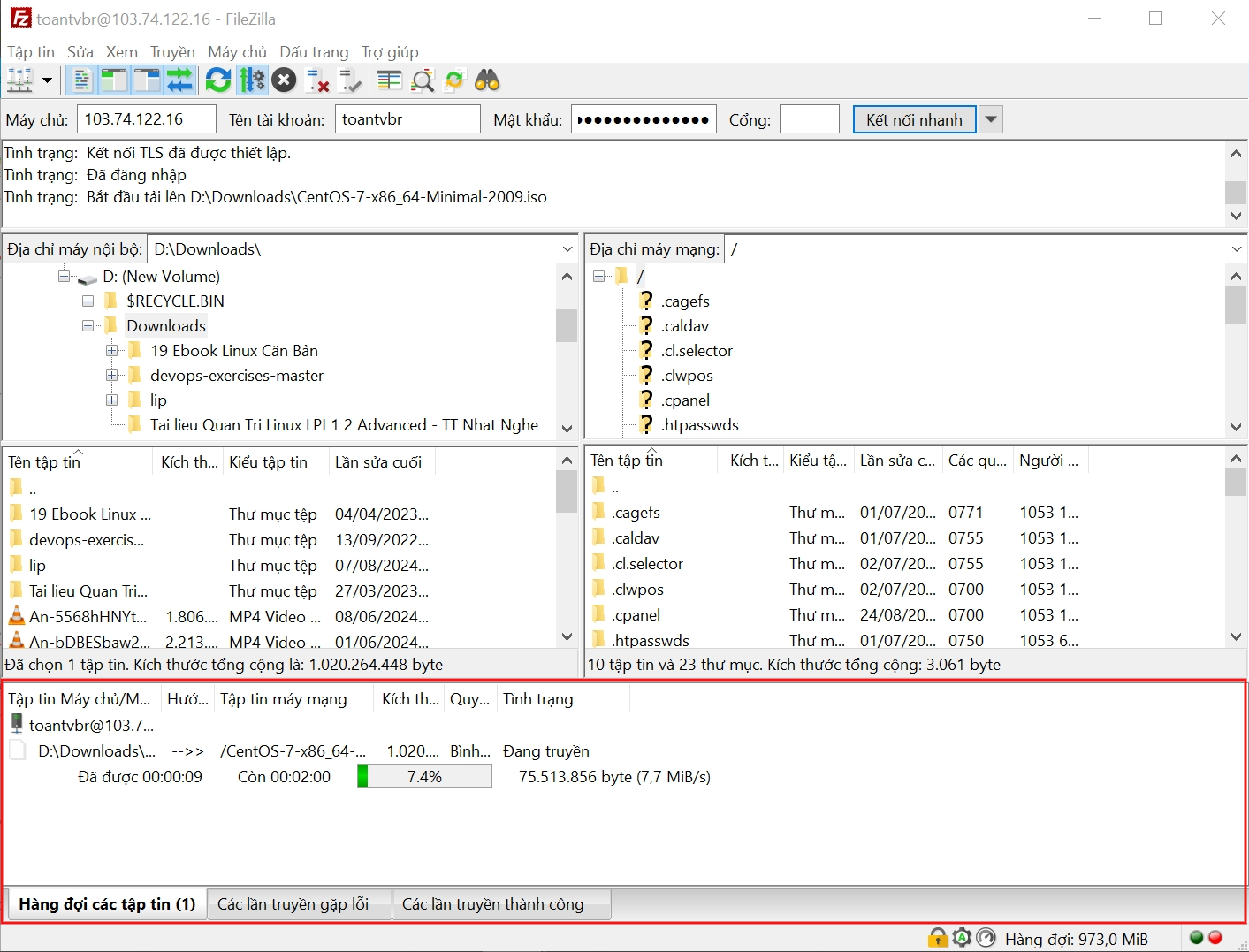Toggle transfer queue display
1249x952 pixels.
click(x=179, y=80)
